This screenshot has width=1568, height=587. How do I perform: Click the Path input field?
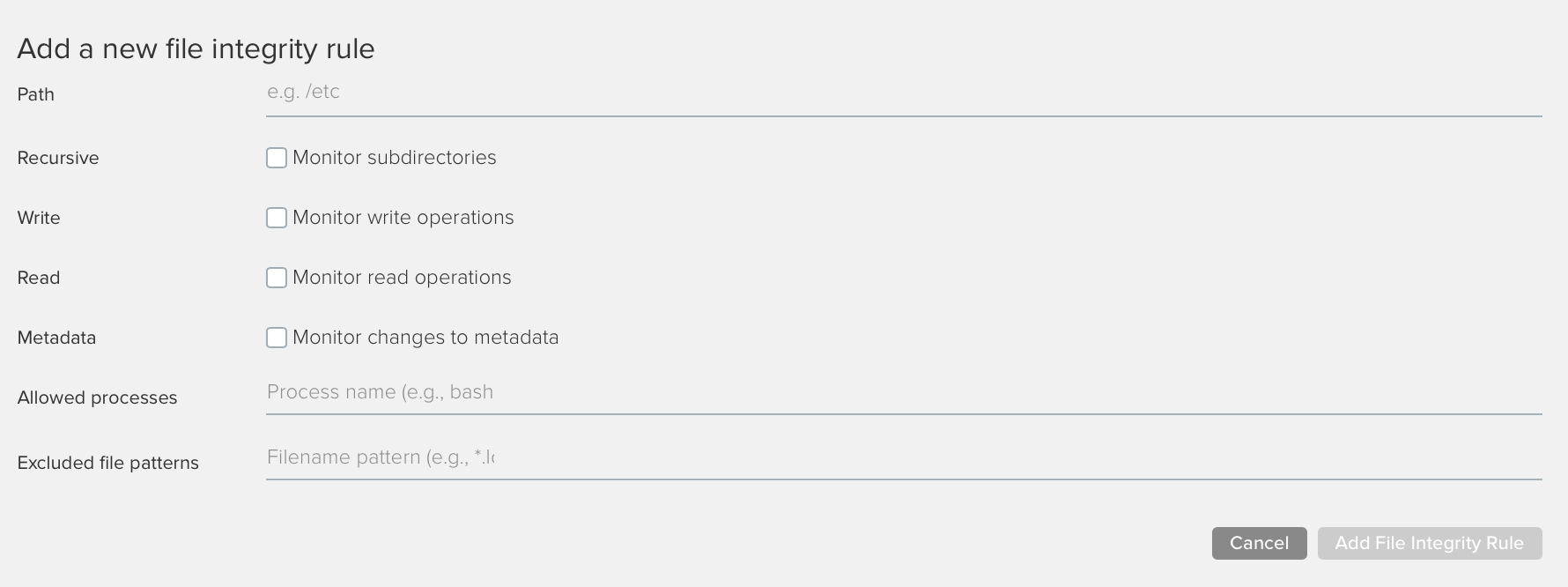[904, 93]
